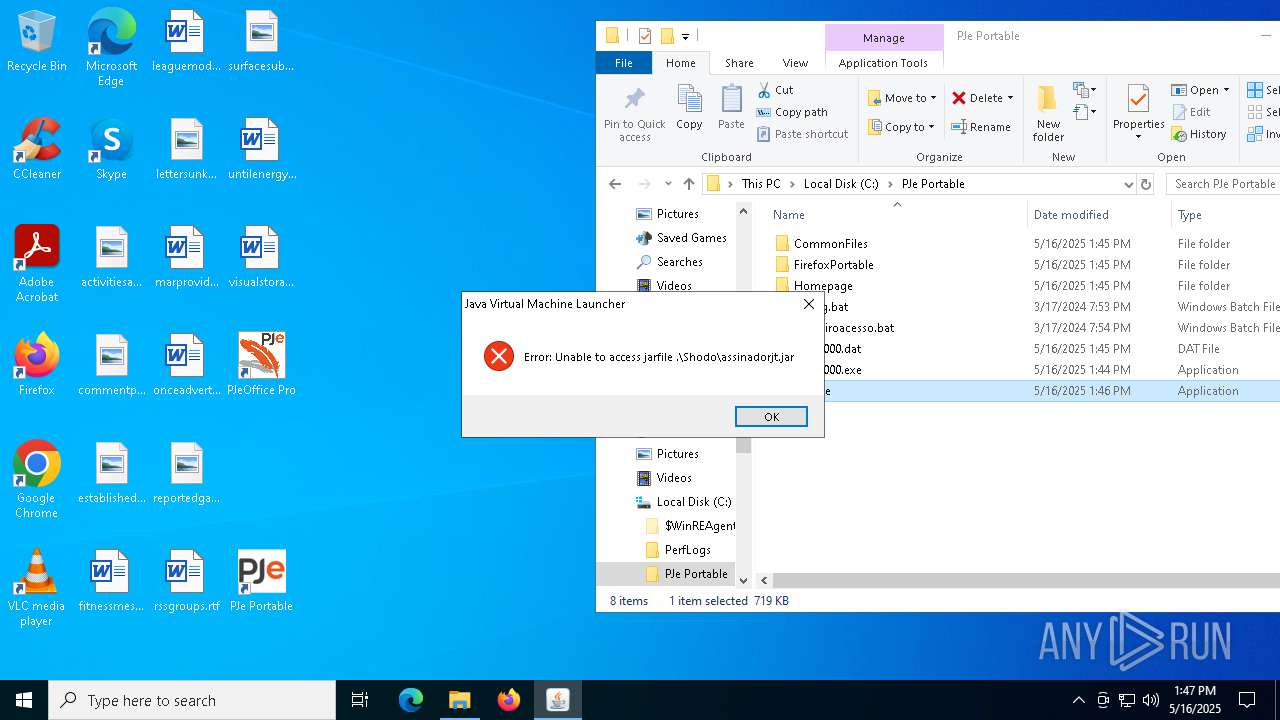The image size is (1280, 720).
Task: Click the horizontal scrollbar left arrow
Action: coord(764,580)
